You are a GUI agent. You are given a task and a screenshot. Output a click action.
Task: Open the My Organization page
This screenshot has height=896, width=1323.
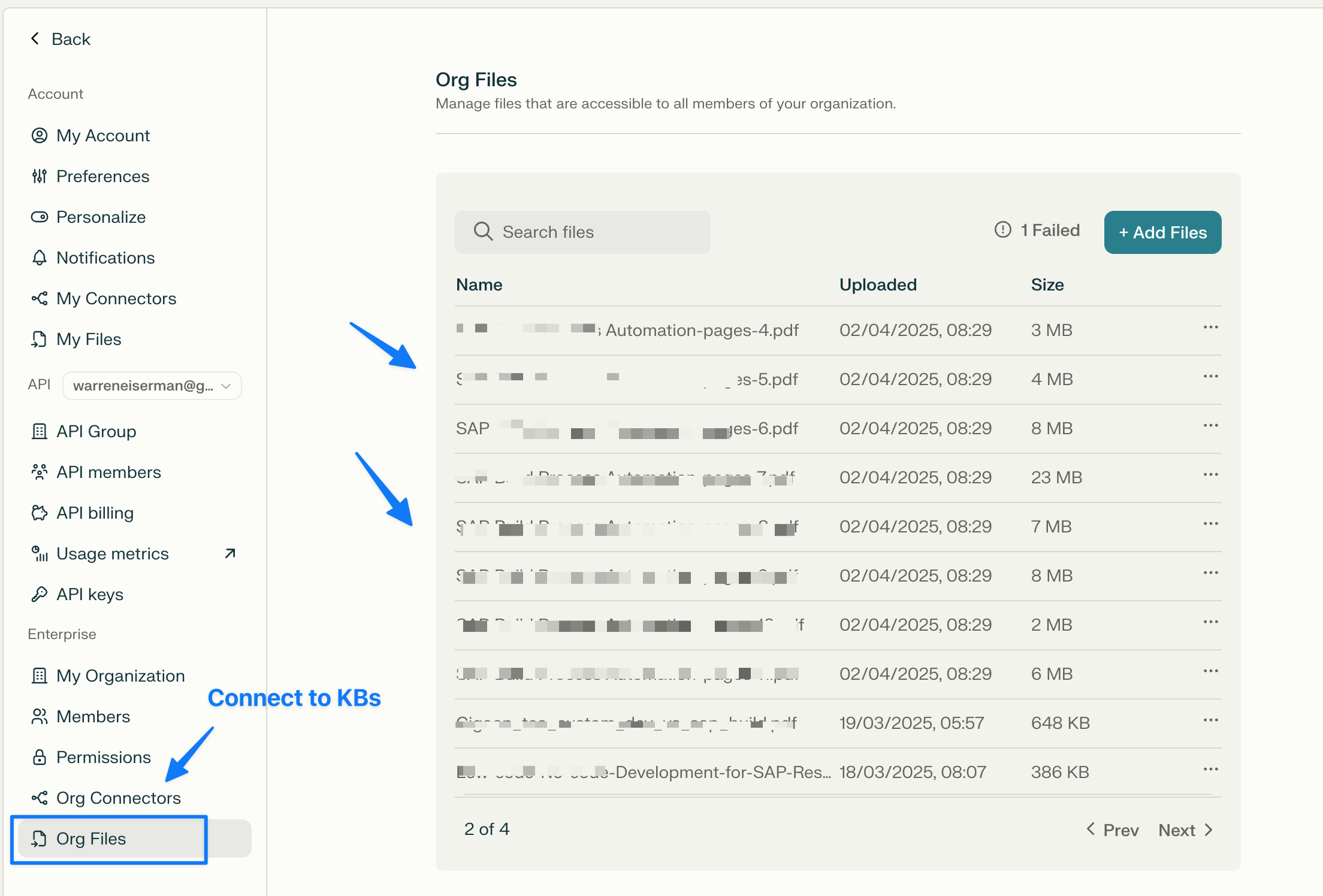[120, 676]
